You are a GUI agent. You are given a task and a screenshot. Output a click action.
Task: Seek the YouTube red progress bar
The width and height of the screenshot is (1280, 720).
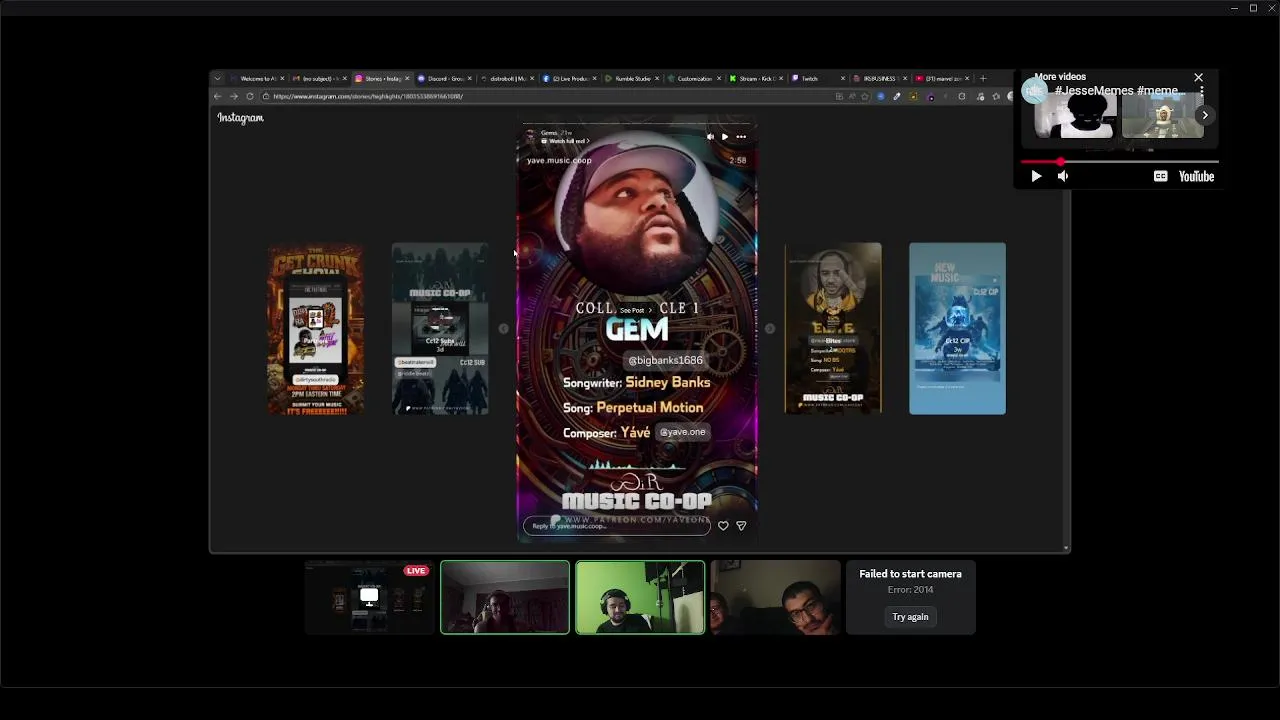[x=1118, y=161]
